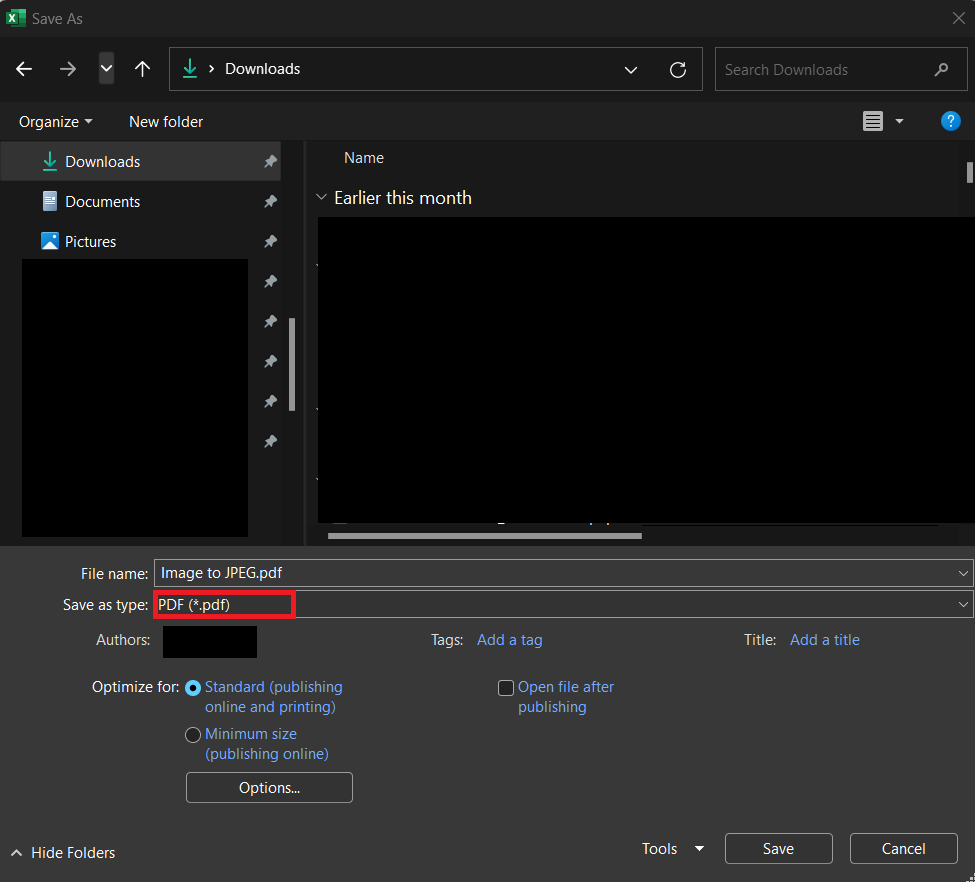
Task: Click the search magnifier icon
Action: (941, 70)
